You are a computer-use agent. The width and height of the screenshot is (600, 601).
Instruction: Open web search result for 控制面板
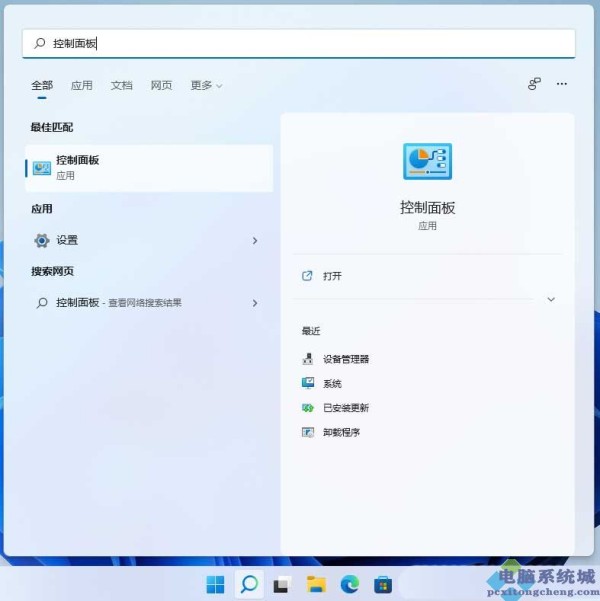click(149, 303)
